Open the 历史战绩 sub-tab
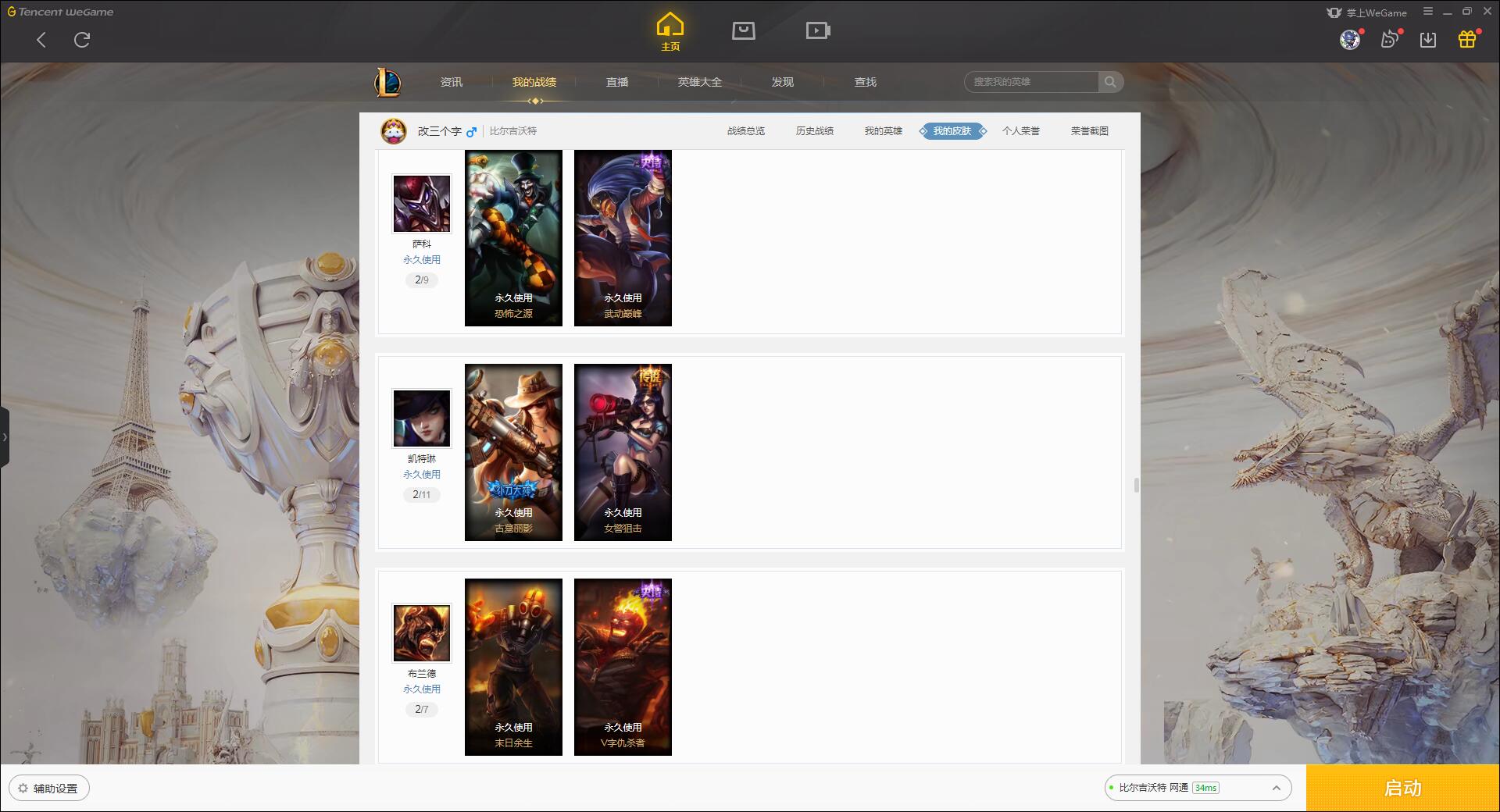 (815, 131)
